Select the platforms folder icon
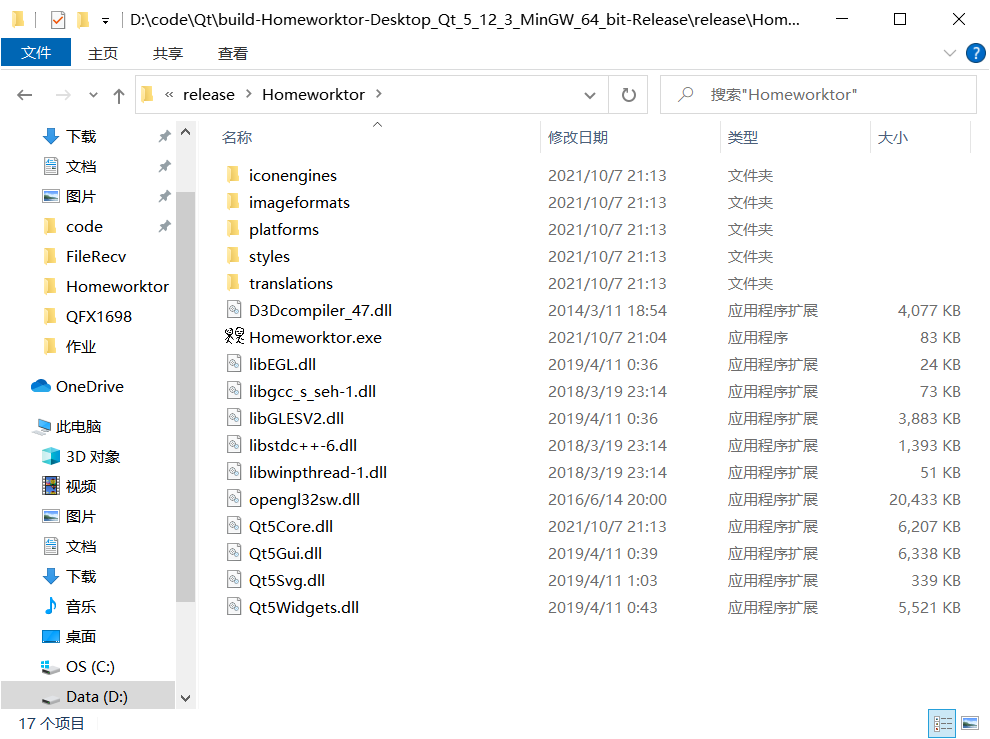 point(233,228)
